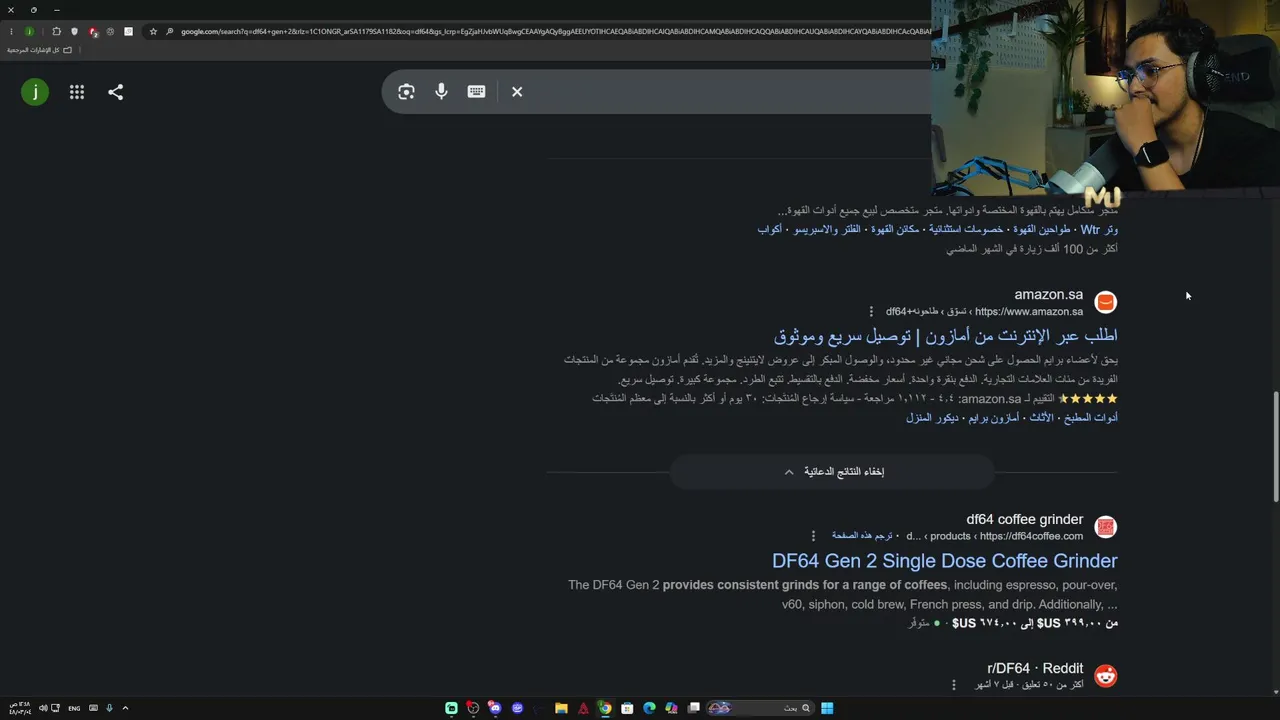This screenshot has width=1280, height=720.
Task: Open the 'وتر Wtr' sitelink
Action: pyautogui.click(x=1099, y=230)
